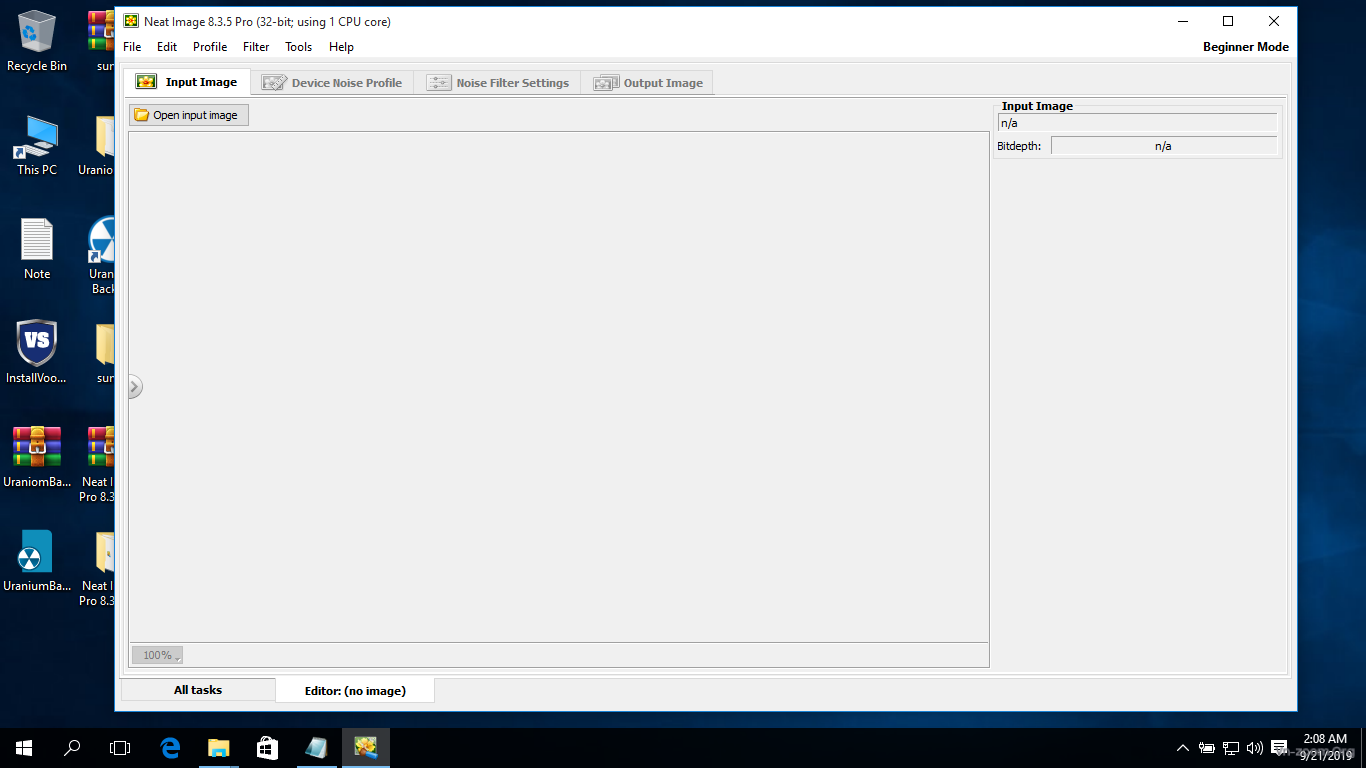Switch to the Output Image tab
Screen dimensions: 1366x768
pos(648,83)
